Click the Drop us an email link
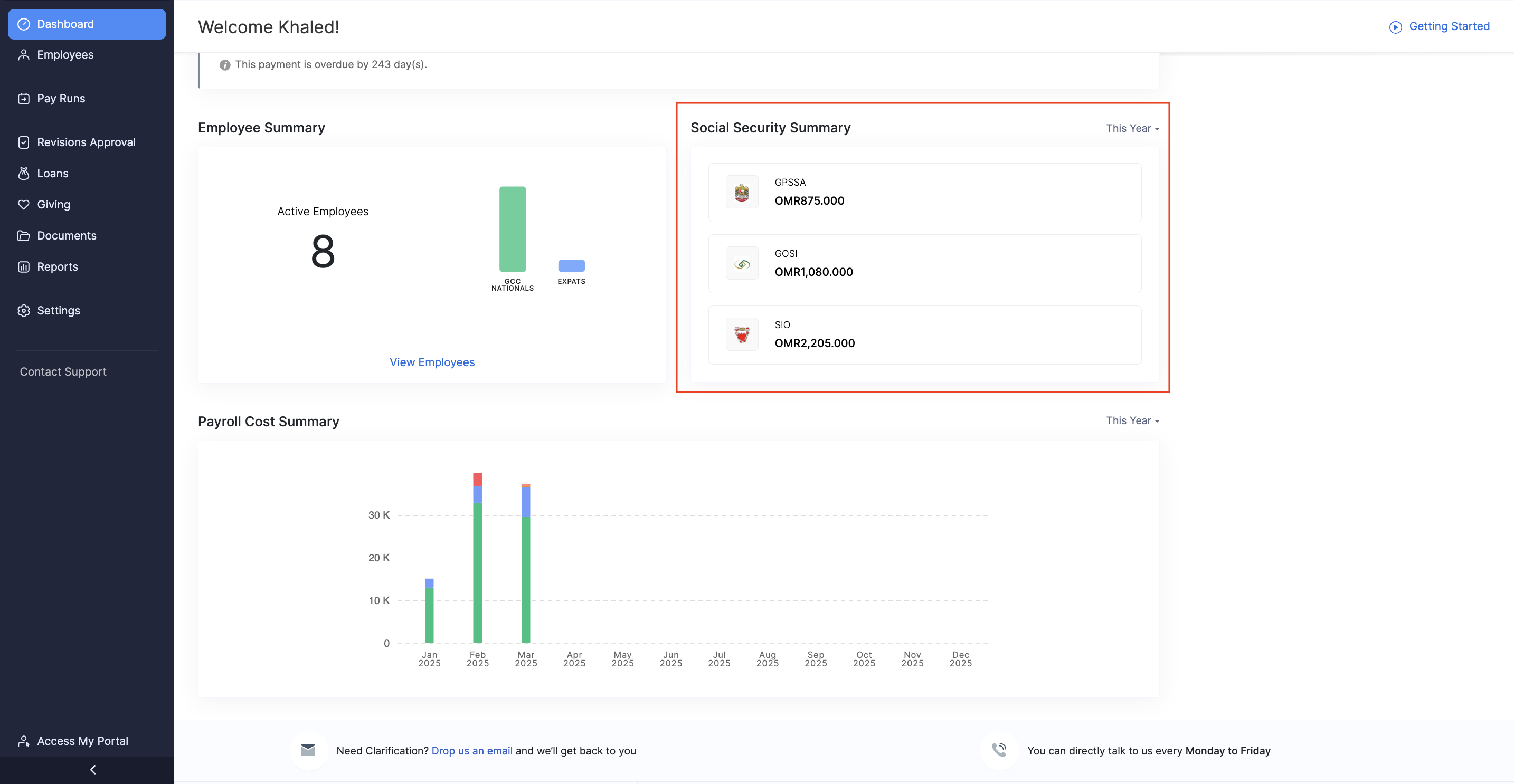Screen dimensions: 1514x784 pyautogui.click(x=471, y=751)
